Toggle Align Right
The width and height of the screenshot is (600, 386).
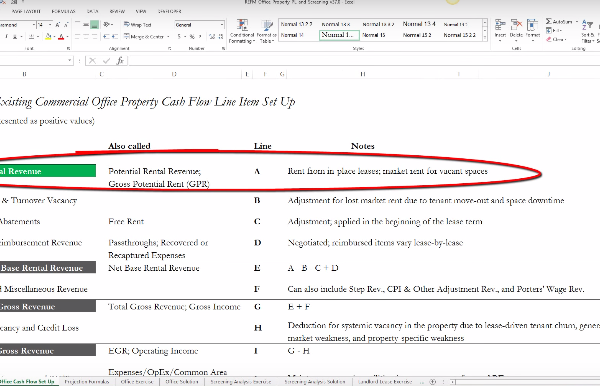(94, 37)
